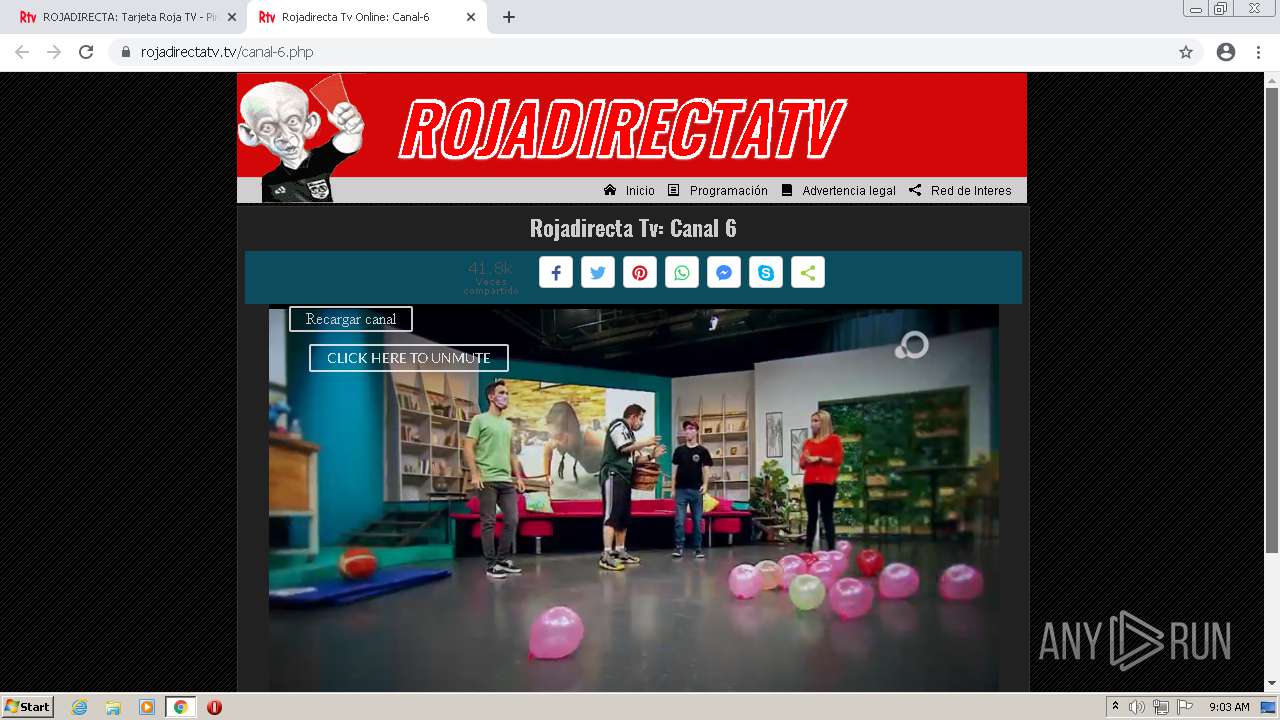Open a new browser tab
Image resolution: width=1280 pixels, height=720 pixels.
coord(509,17)
